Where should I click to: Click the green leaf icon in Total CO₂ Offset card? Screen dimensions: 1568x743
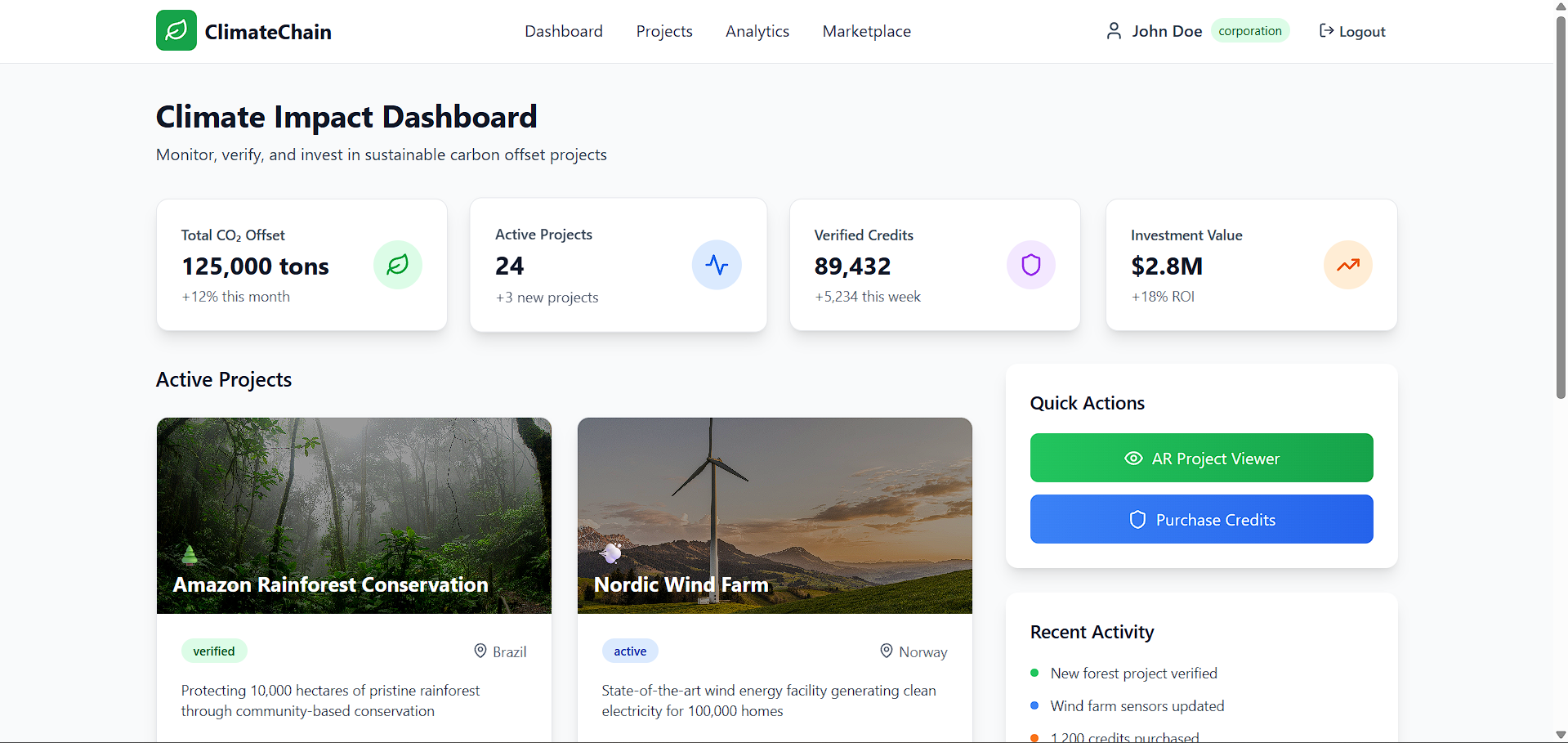[x=398, y=265]
